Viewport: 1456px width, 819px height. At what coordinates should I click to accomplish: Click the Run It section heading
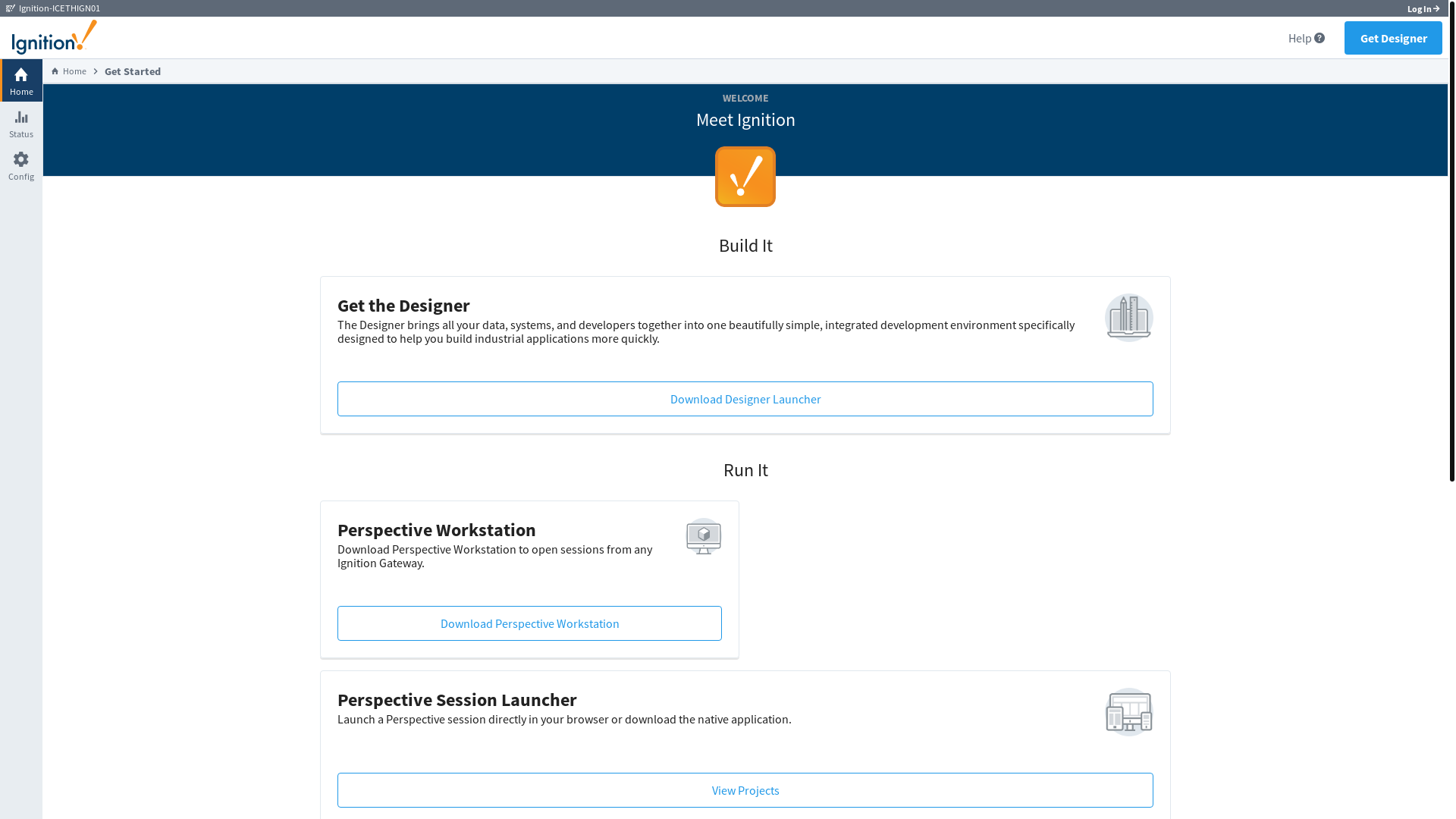pos(745,470)
